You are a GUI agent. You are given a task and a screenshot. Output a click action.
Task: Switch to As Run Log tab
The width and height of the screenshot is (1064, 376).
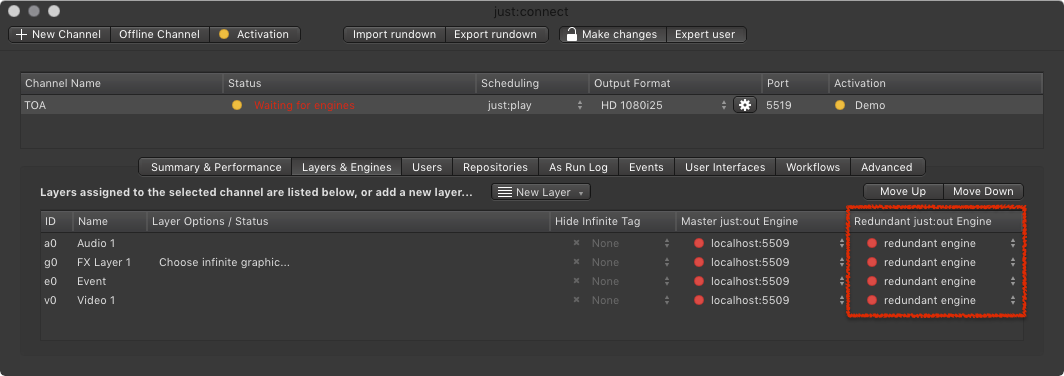[578, 167]
